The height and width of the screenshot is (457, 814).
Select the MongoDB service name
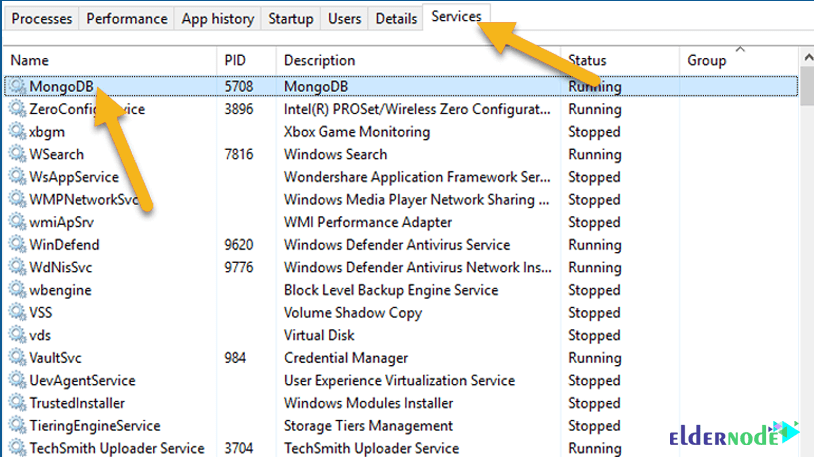[x=61, y=86]
